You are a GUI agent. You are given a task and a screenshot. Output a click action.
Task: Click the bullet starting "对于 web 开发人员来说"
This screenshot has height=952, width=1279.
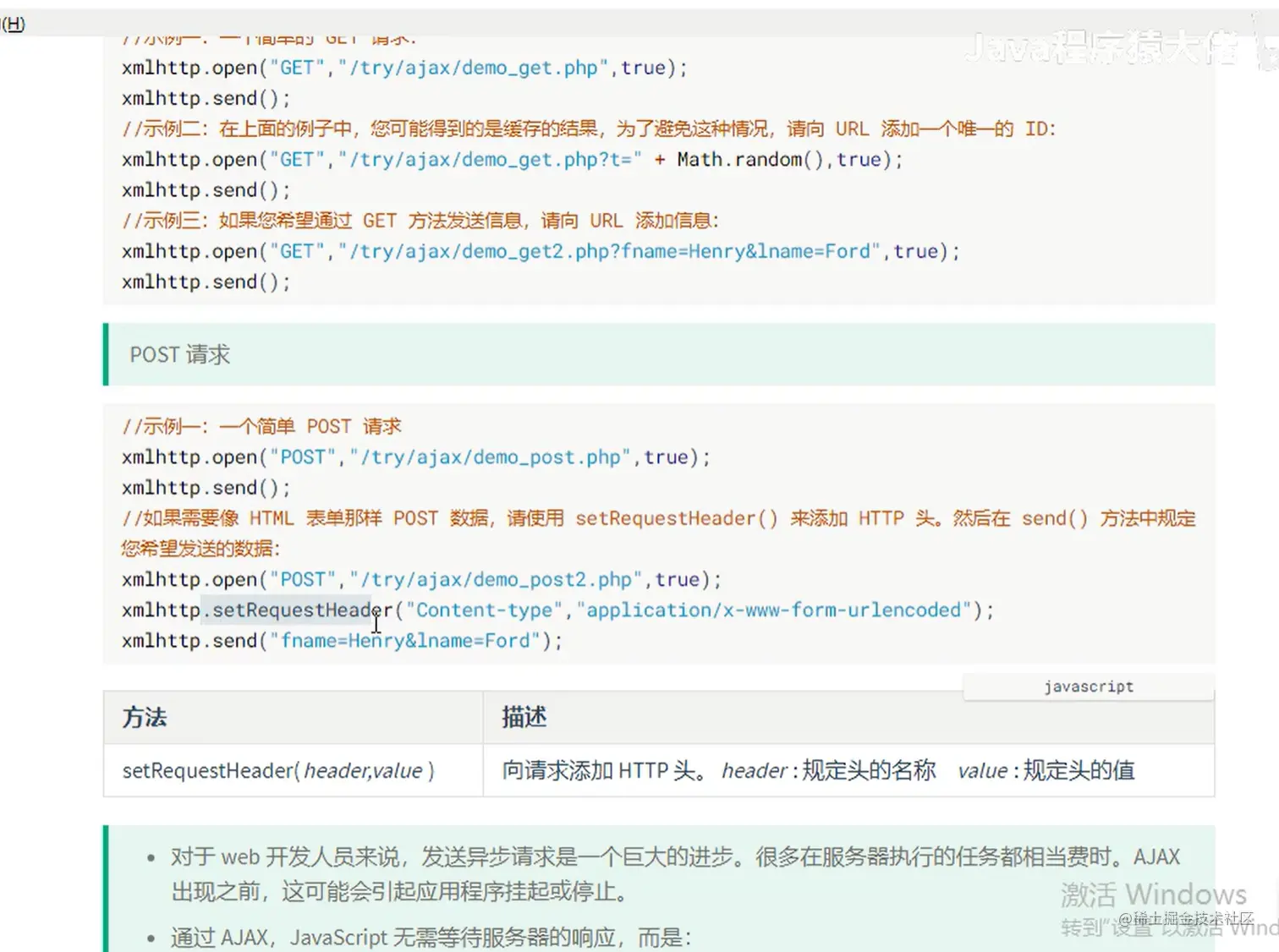click(x=675, y=873)
